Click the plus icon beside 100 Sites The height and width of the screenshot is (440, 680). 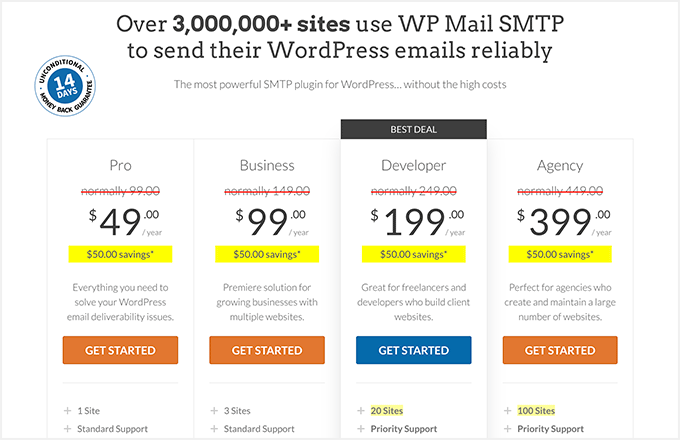[x=508, y=410]
